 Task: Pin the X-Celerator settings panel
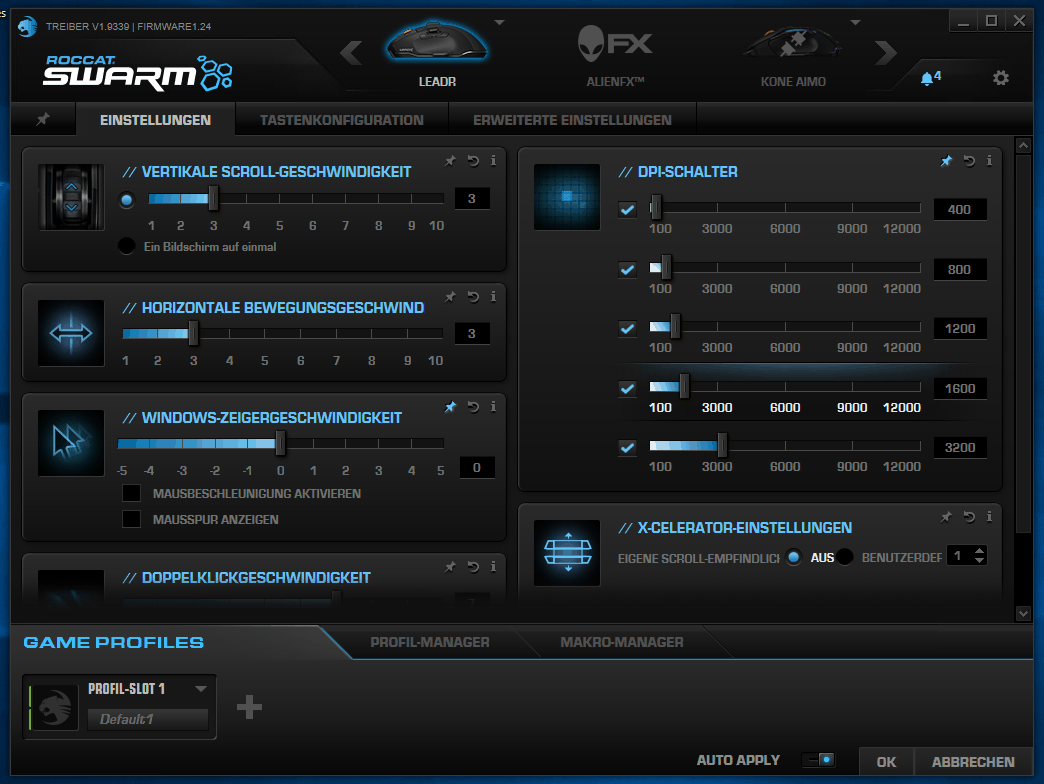pos(946,516)
